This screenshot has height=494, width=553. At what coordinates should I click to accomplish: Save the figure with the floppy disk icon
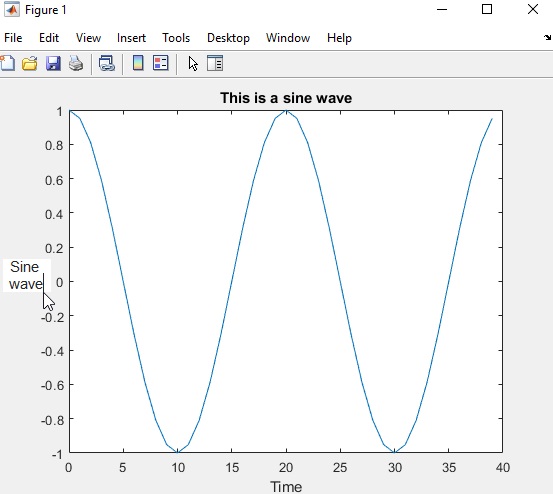[x=53, y=63]
